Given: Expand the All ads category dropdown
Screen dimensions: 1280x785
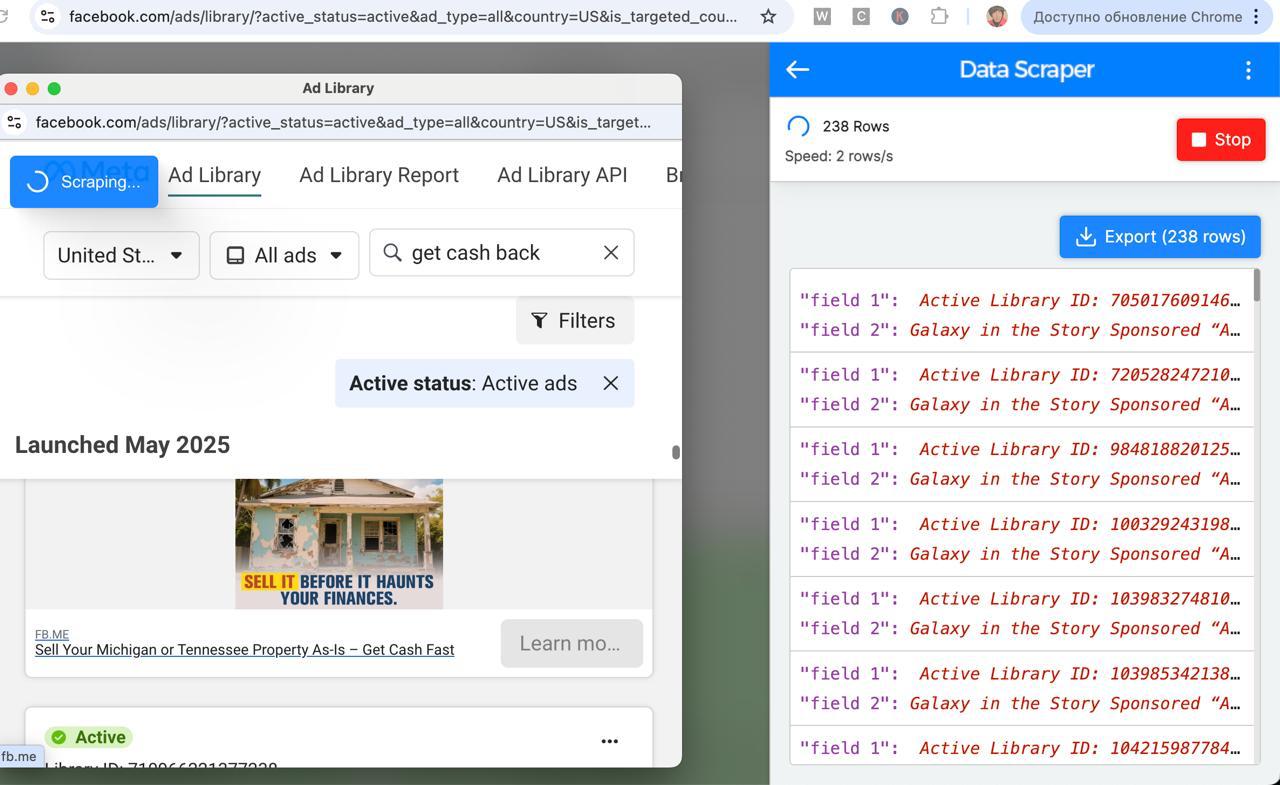Looking at the screenshot, I should tap(284, 255).
